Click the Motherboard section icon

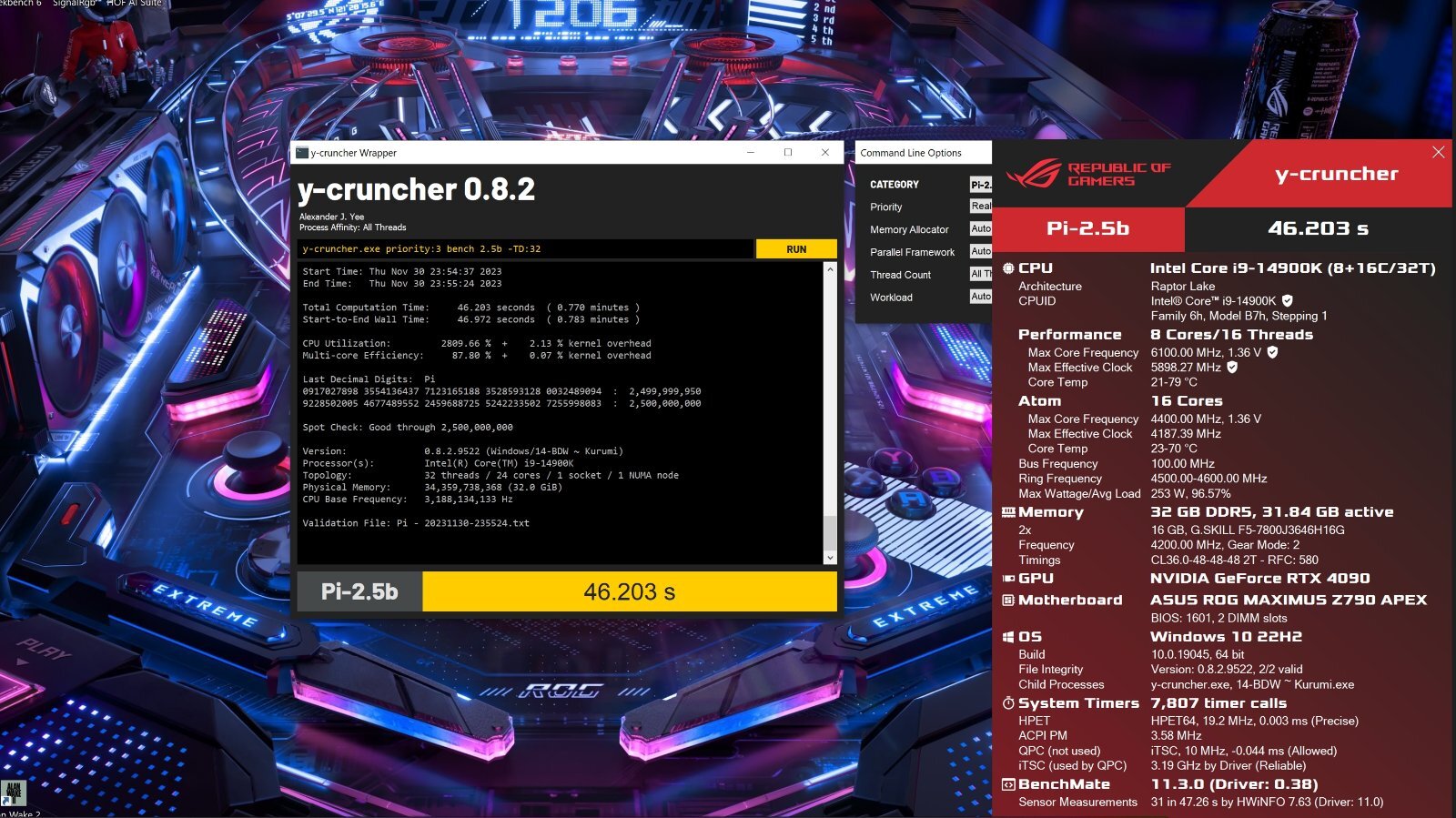pyautogui.click(x=1008, y=601)
